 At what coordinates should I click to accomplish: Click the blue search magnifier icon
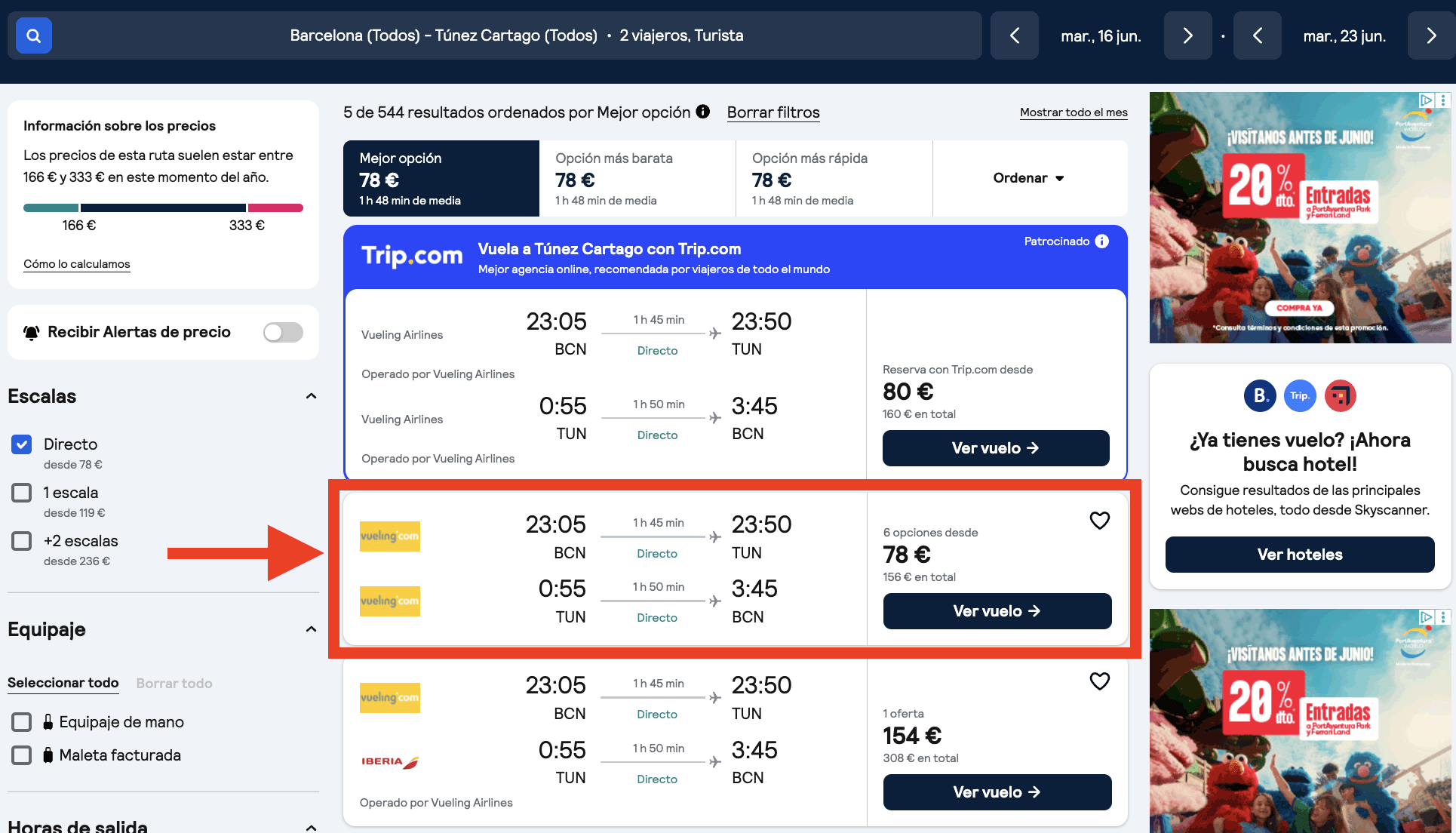click(34, 35)
